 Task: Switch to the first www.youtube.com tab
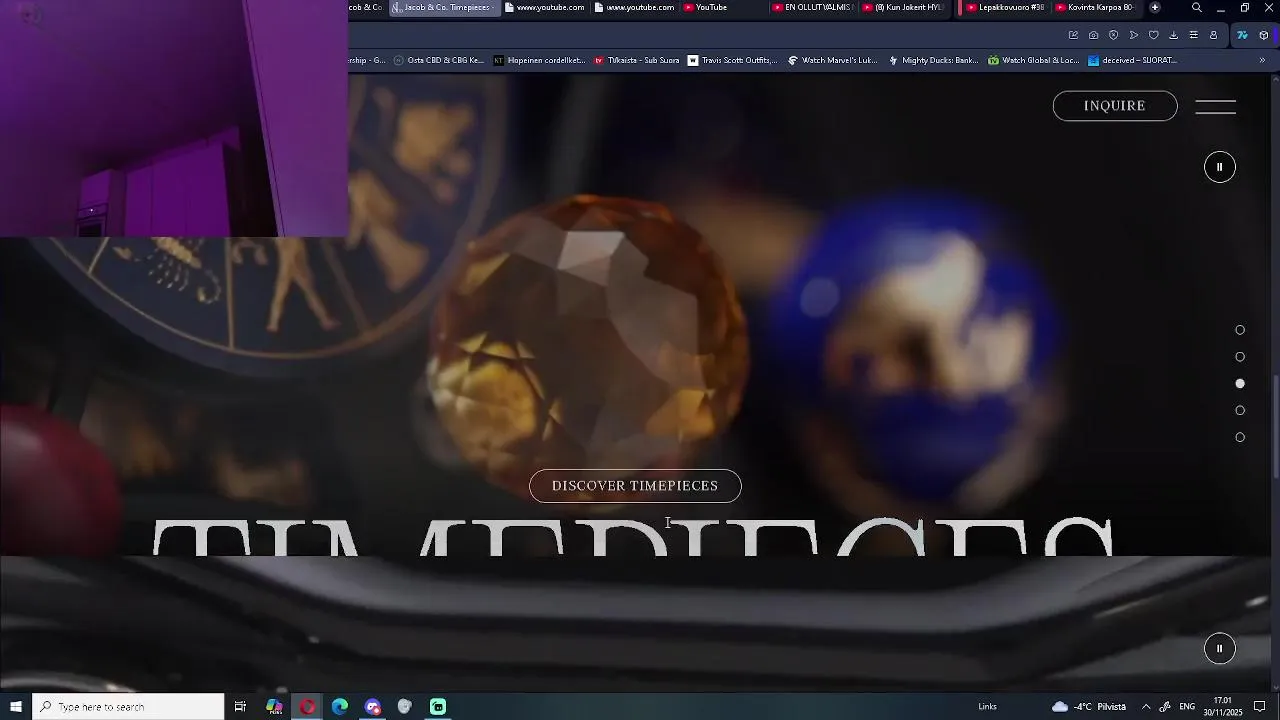(544, 7)
